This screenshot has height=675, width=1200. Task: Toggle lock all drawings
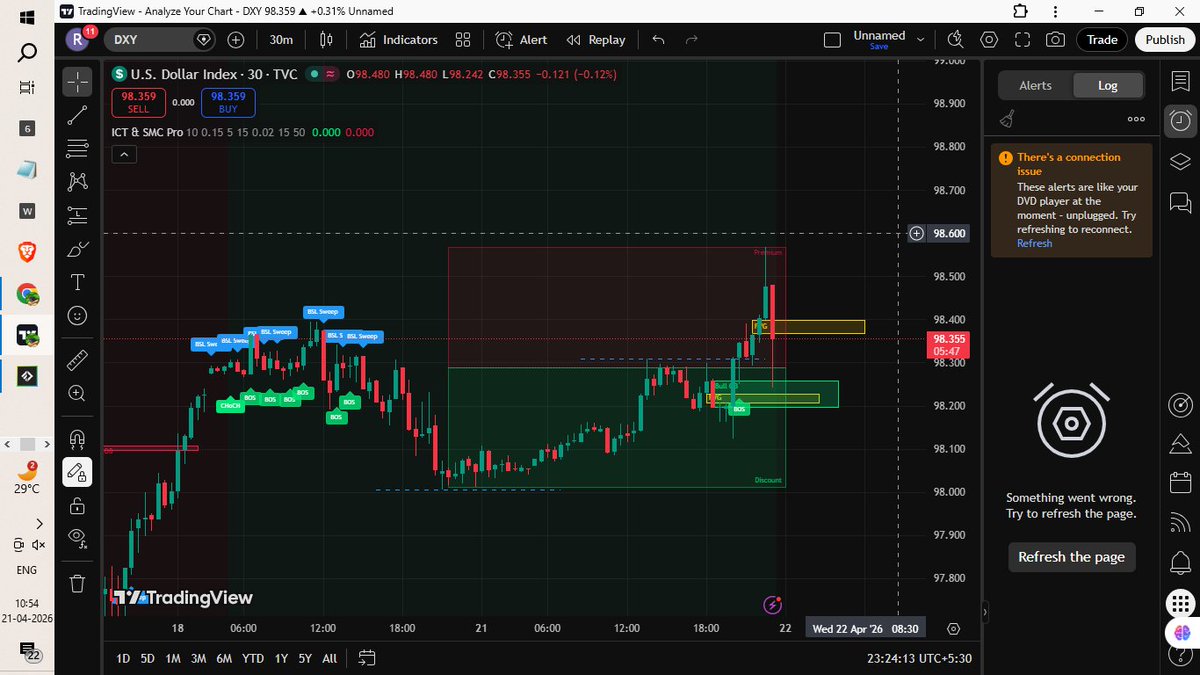pos(78,505)
